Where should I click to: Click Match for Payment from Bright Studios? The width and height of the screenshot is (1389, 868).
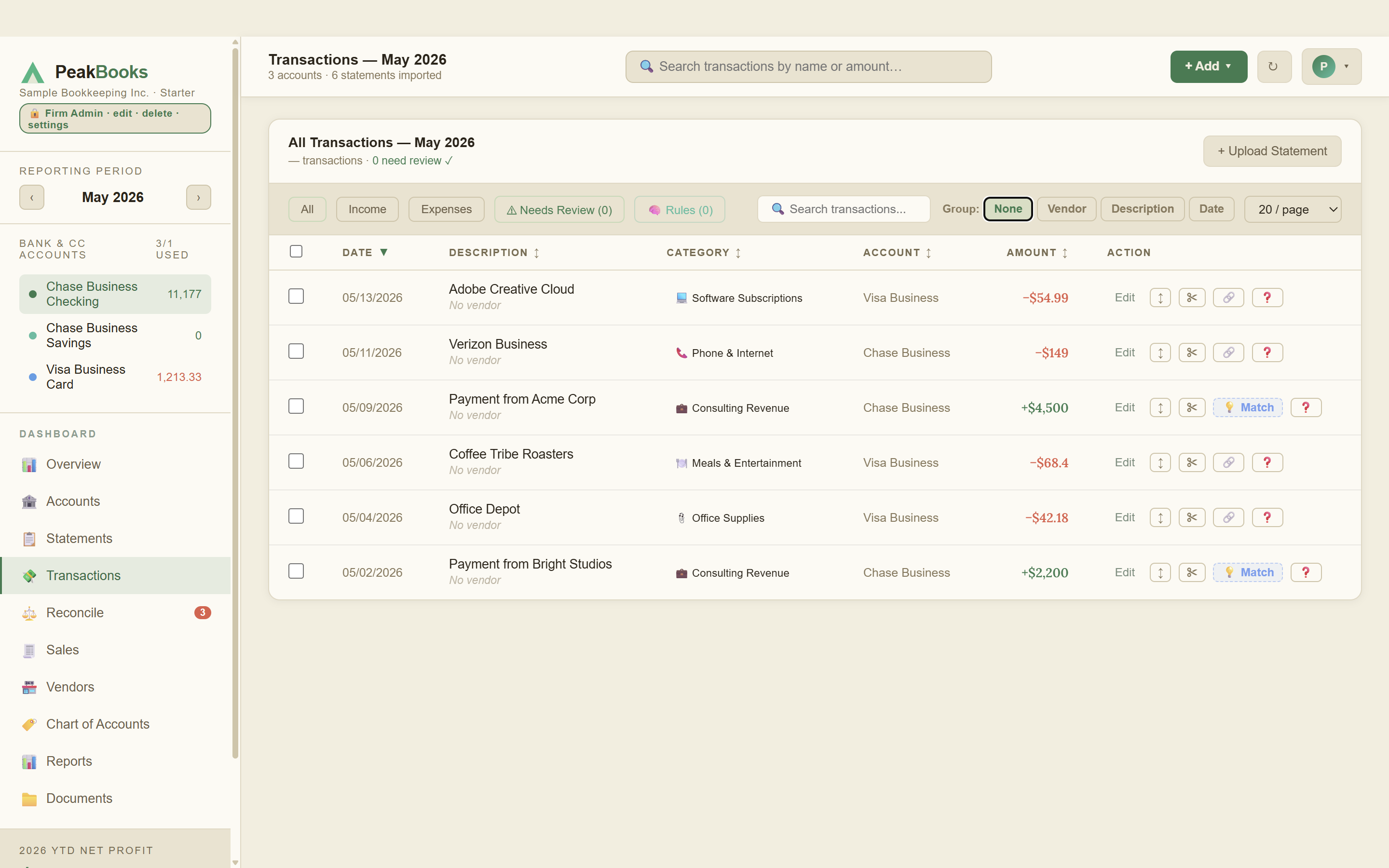click(x=1248, y=572)
